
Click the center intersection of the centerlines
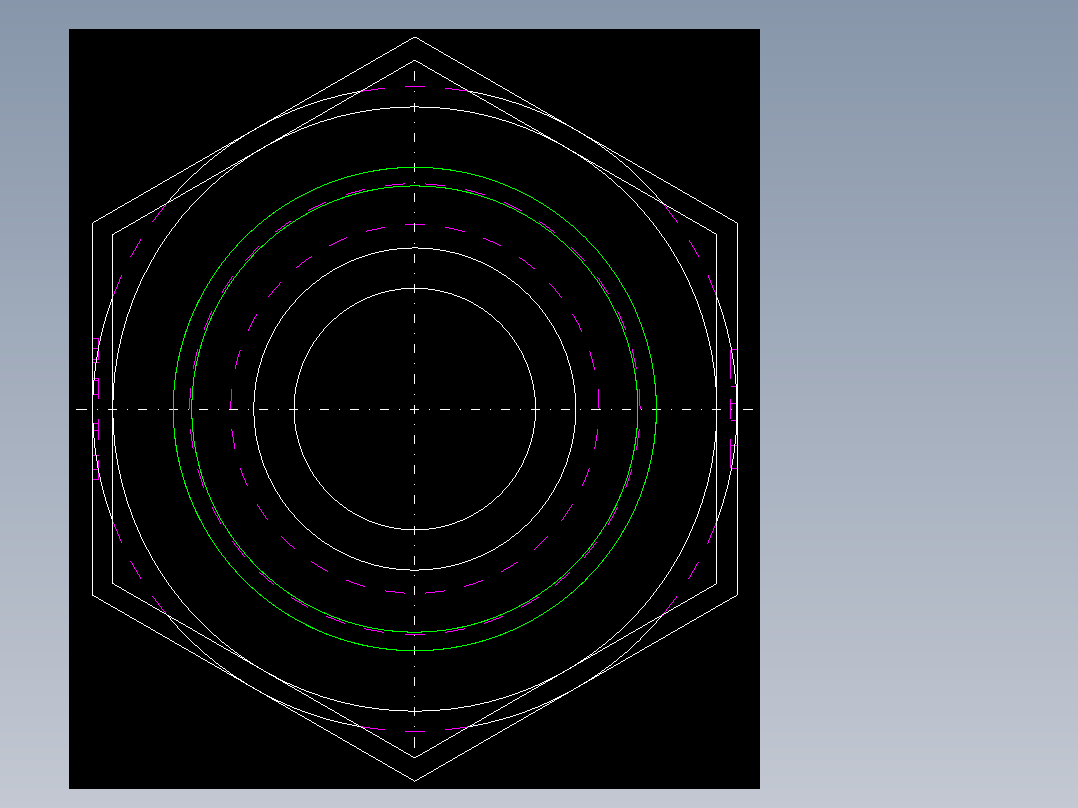(x=415, y=409)
